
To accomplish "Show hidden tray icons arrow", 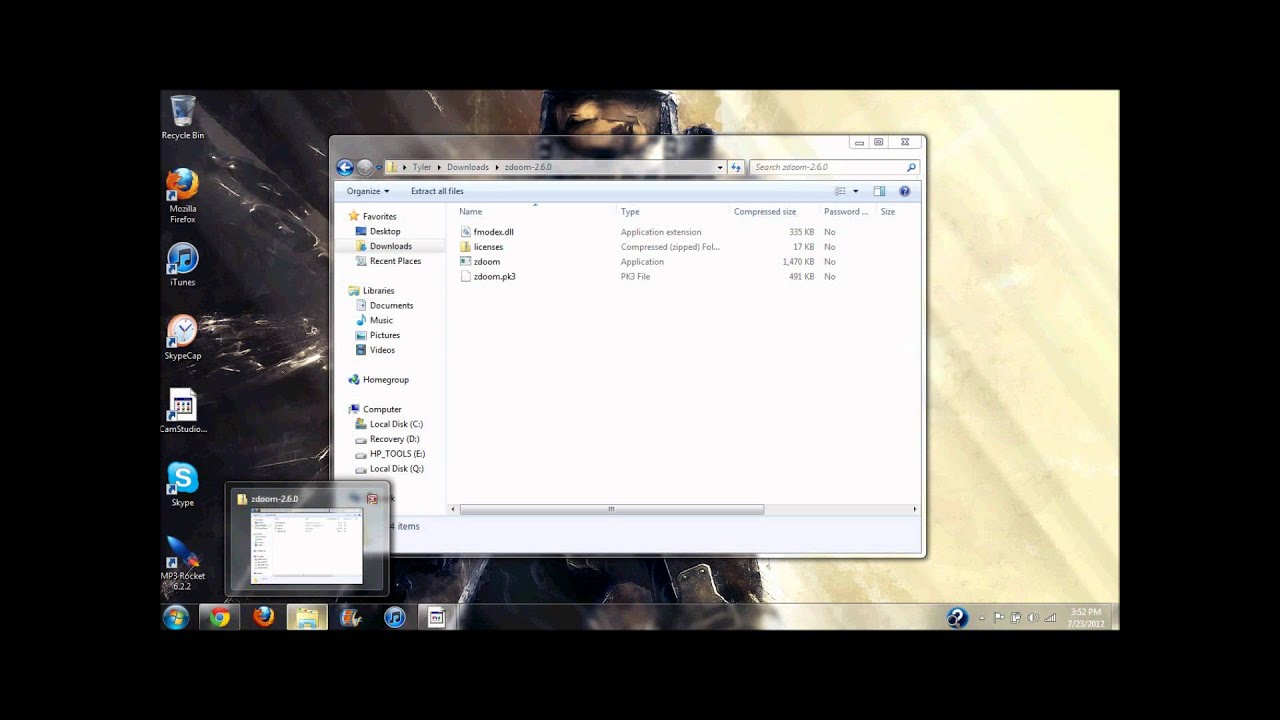I will 982,618.
